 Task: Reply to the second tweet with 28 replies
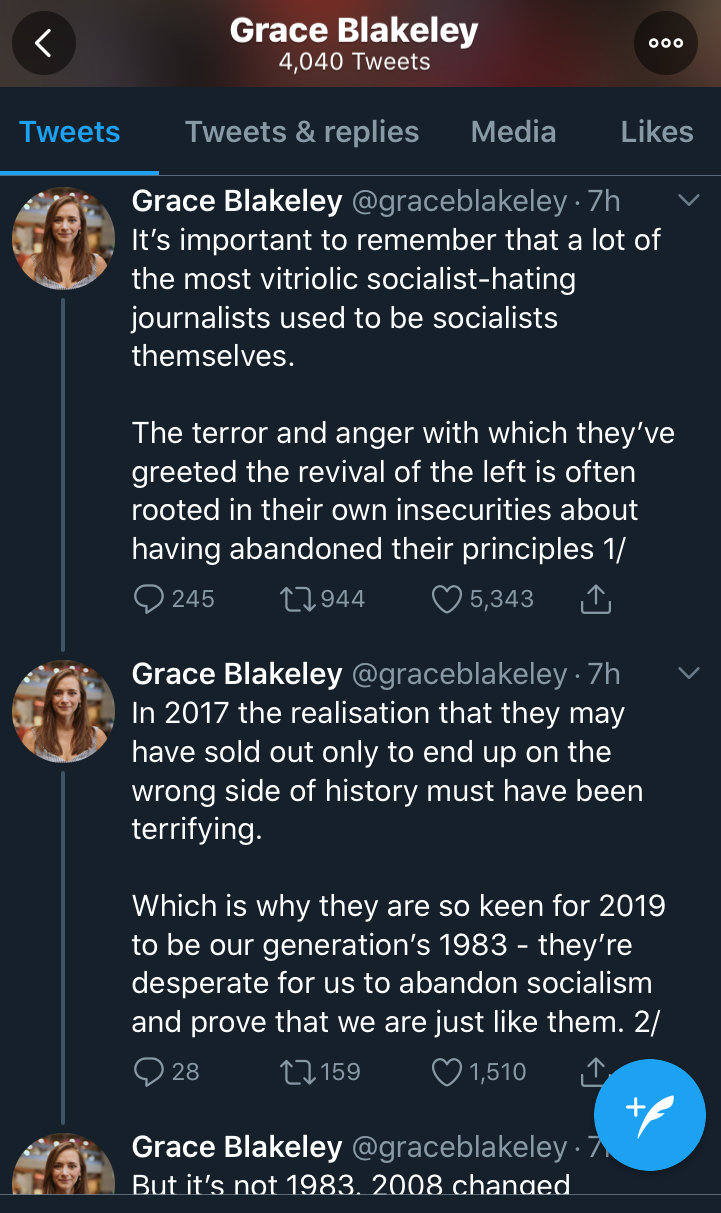[x=149, y=1072]
